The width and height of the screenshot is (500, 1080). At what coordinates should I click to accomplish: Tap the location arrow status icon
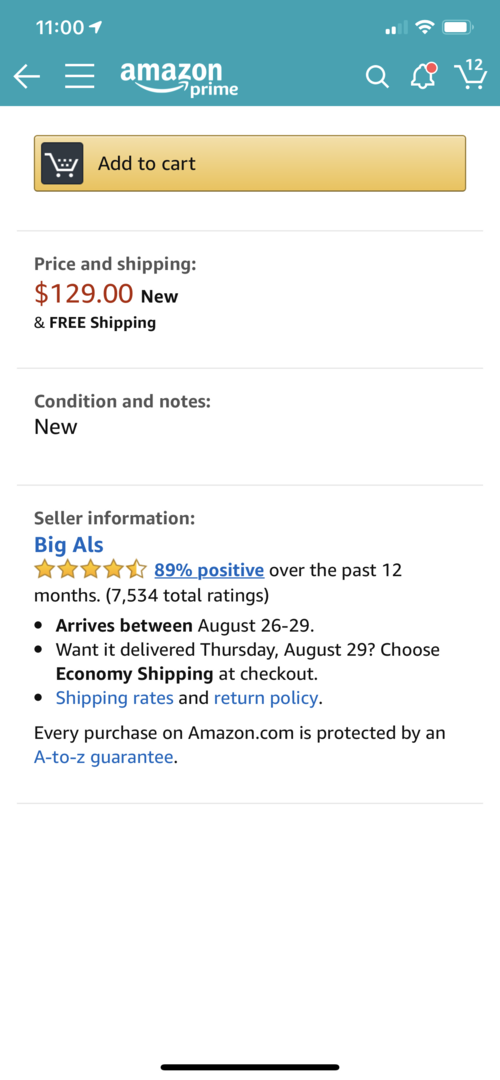(x=96, y=28)
